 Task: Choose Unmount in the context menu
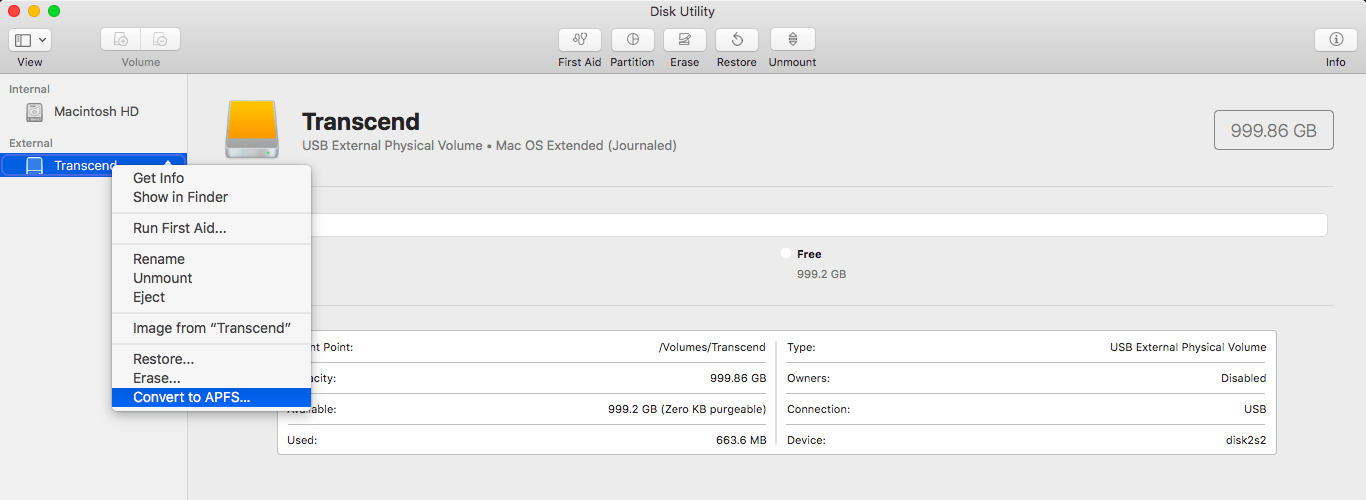pos(211,278)
